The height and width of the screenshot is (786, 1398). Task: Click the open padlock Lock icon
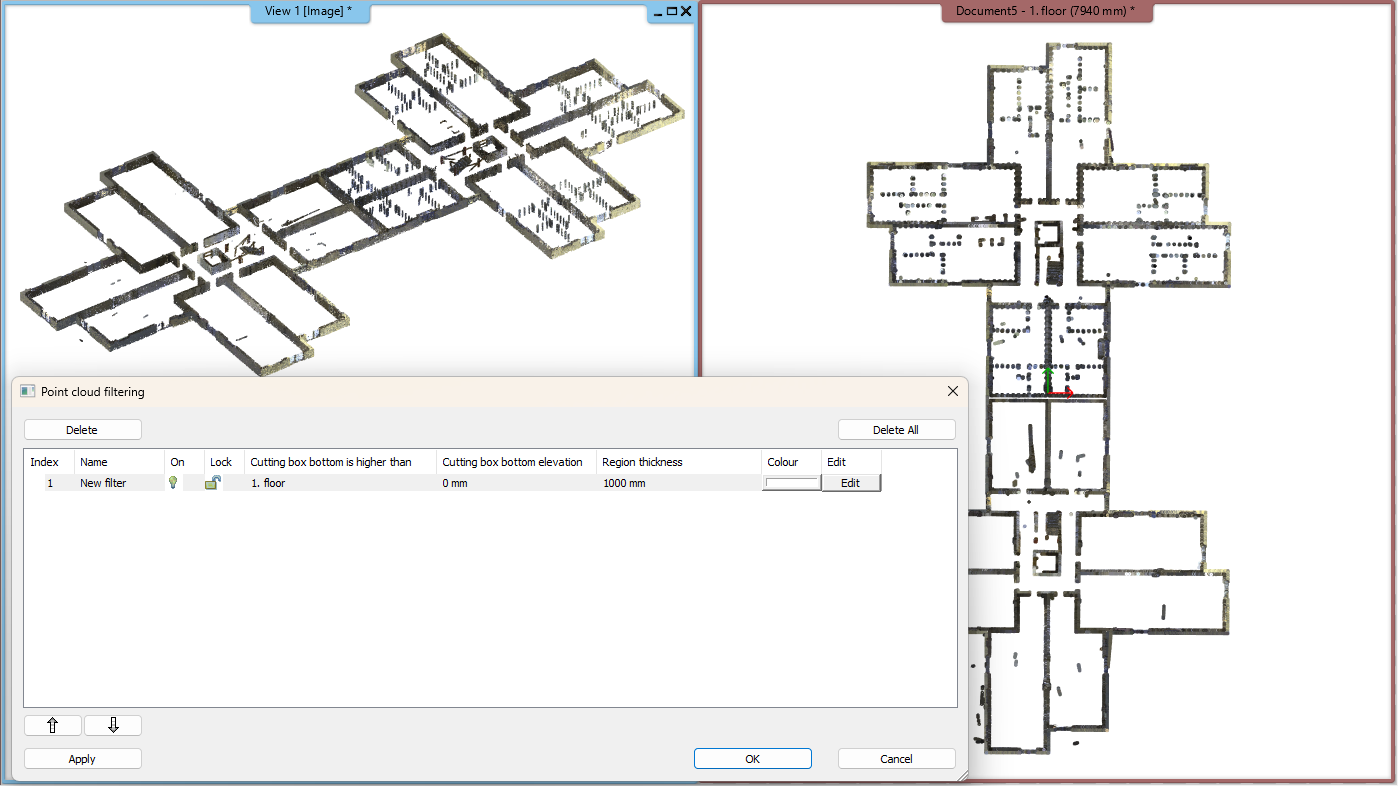213,483
